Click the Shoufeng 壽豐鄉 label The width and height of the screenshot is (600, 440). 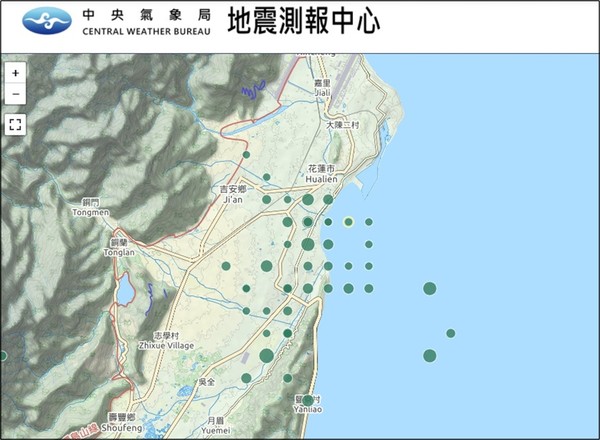pyautogui.click(x=122, y=423)
